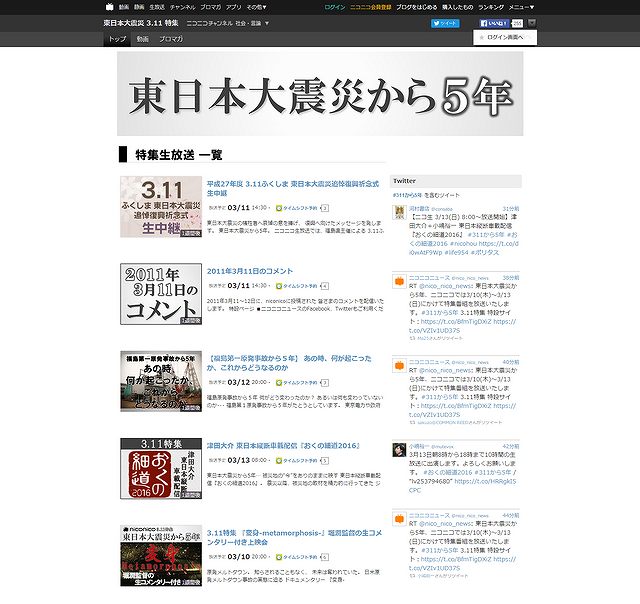Click the 03/12 20:00 broadcast date text
The image size is (640, 604).
pos(248,382)
